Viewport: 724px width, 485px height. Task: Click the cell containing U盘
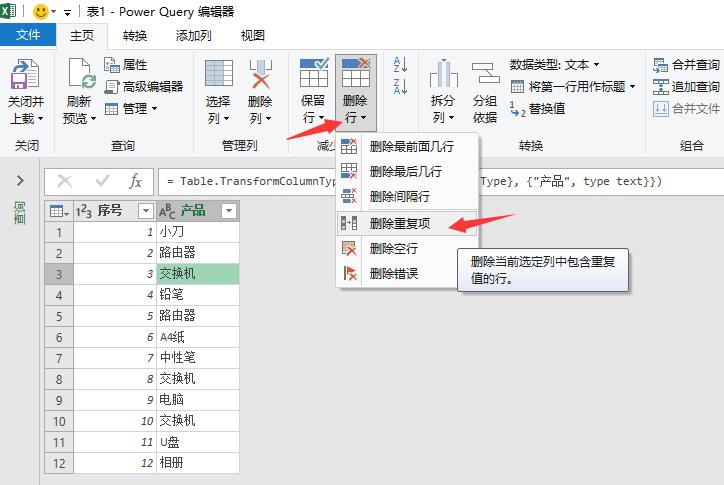point(198,442)
